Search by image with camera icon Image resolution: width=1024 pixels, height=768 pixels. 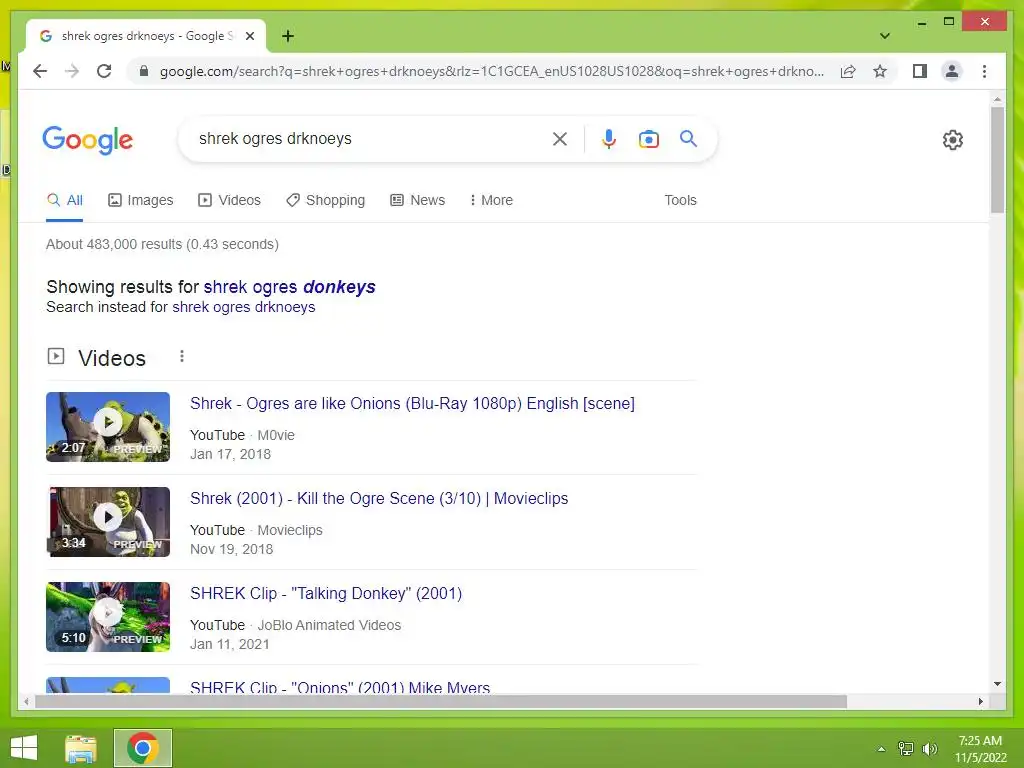648,138
